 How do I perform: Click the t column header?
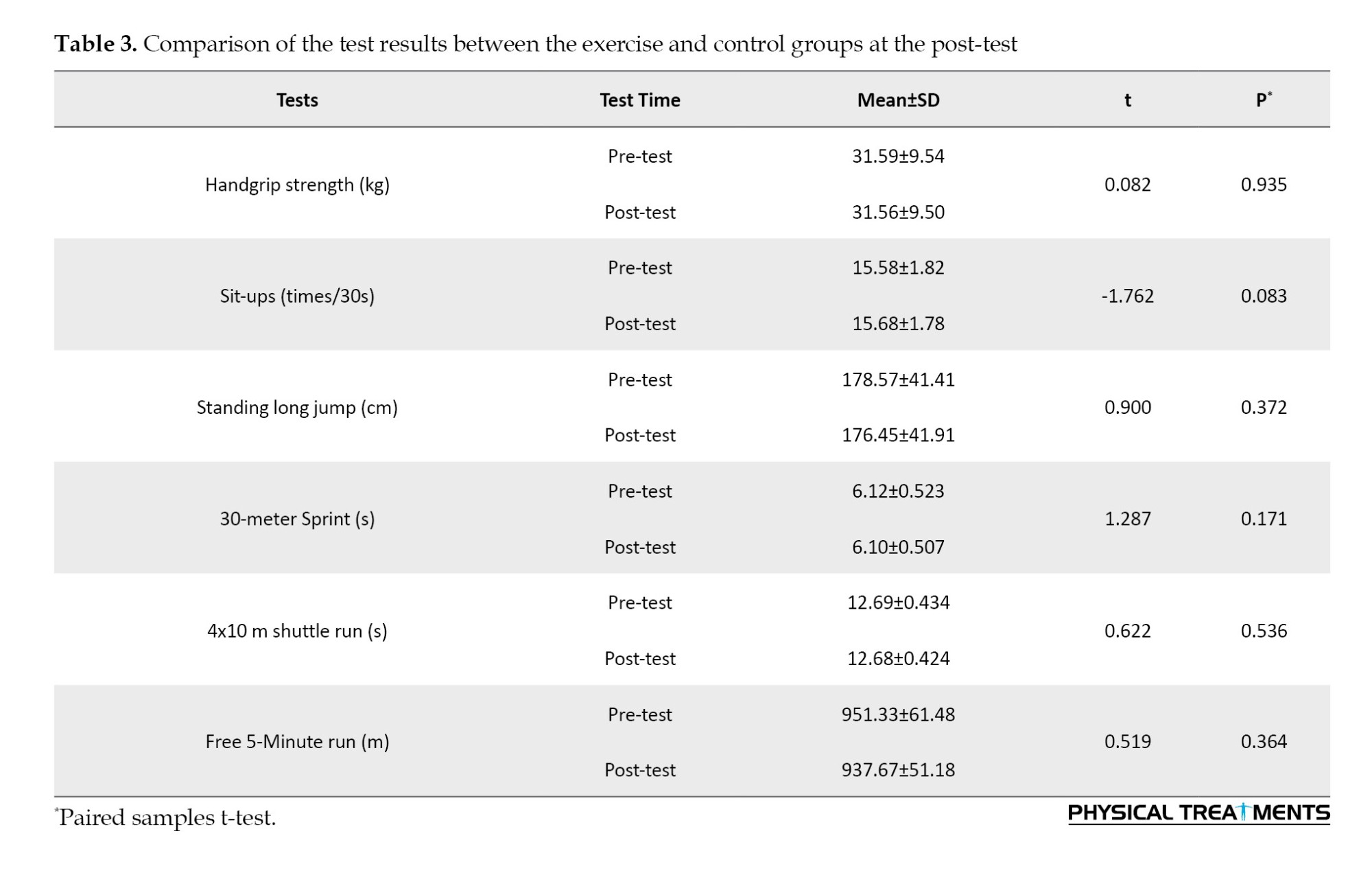click(x=1127, y=100)
